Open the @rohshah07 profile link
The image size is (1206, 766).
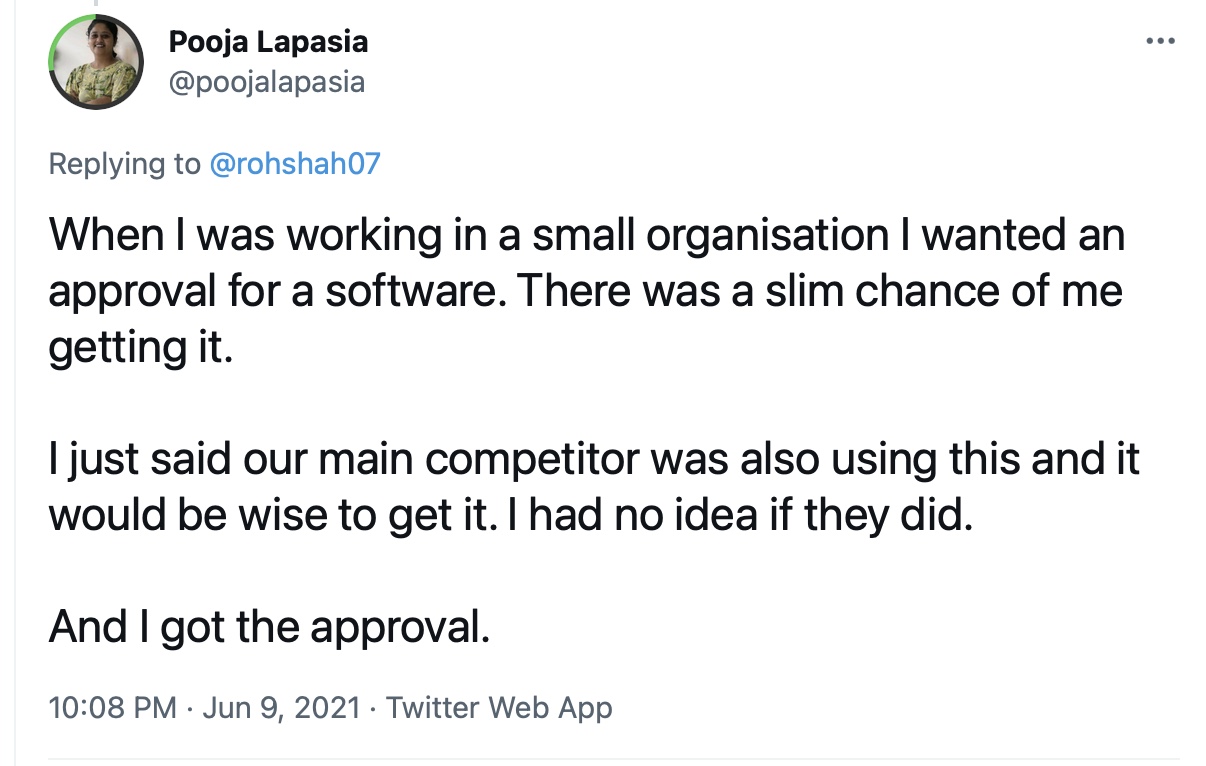pyautogui.click(x=295, y=164)
